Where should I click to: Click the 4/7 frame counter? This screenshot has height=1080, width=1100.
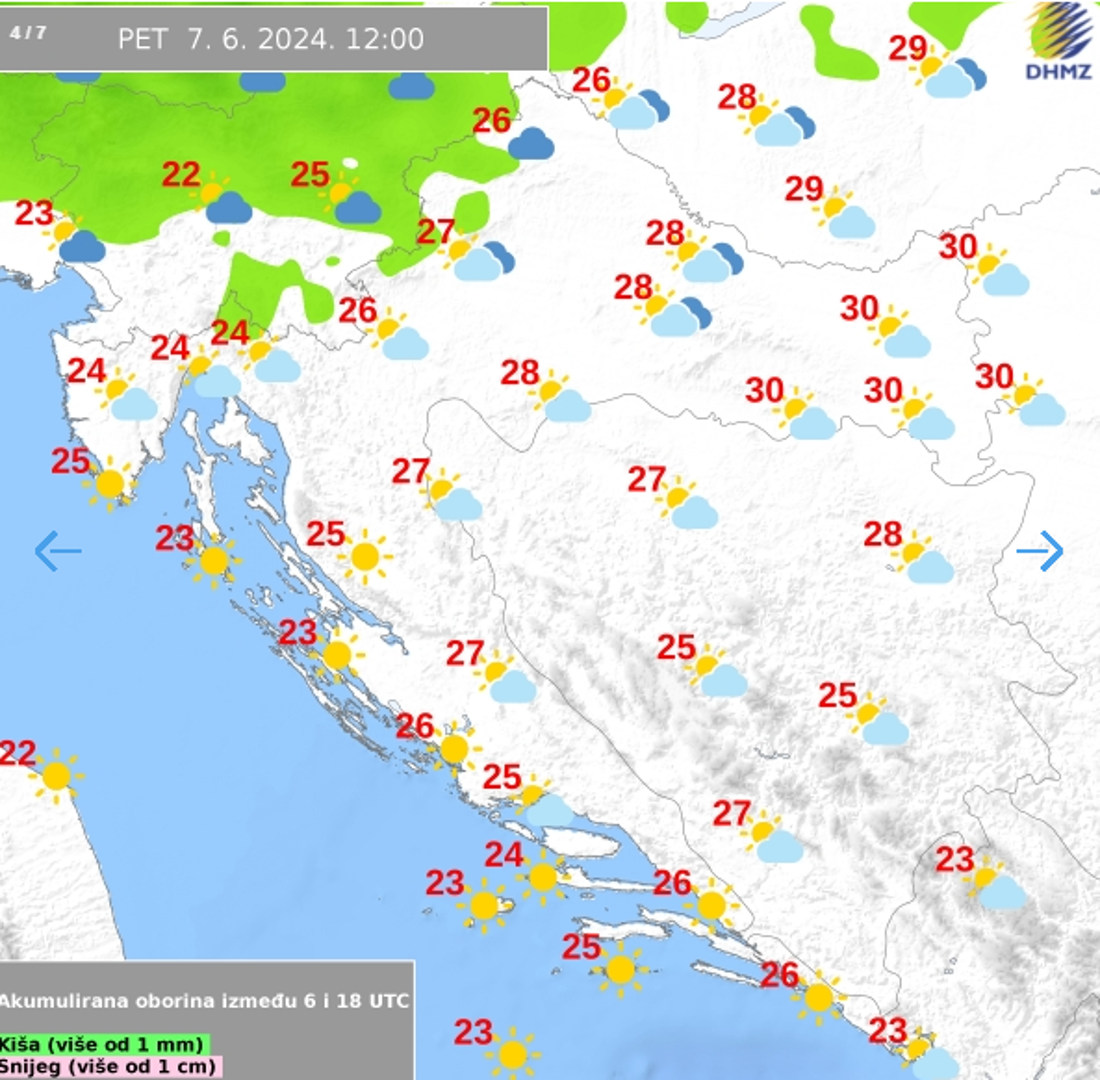pyautogui.click(x=28, y=32)
